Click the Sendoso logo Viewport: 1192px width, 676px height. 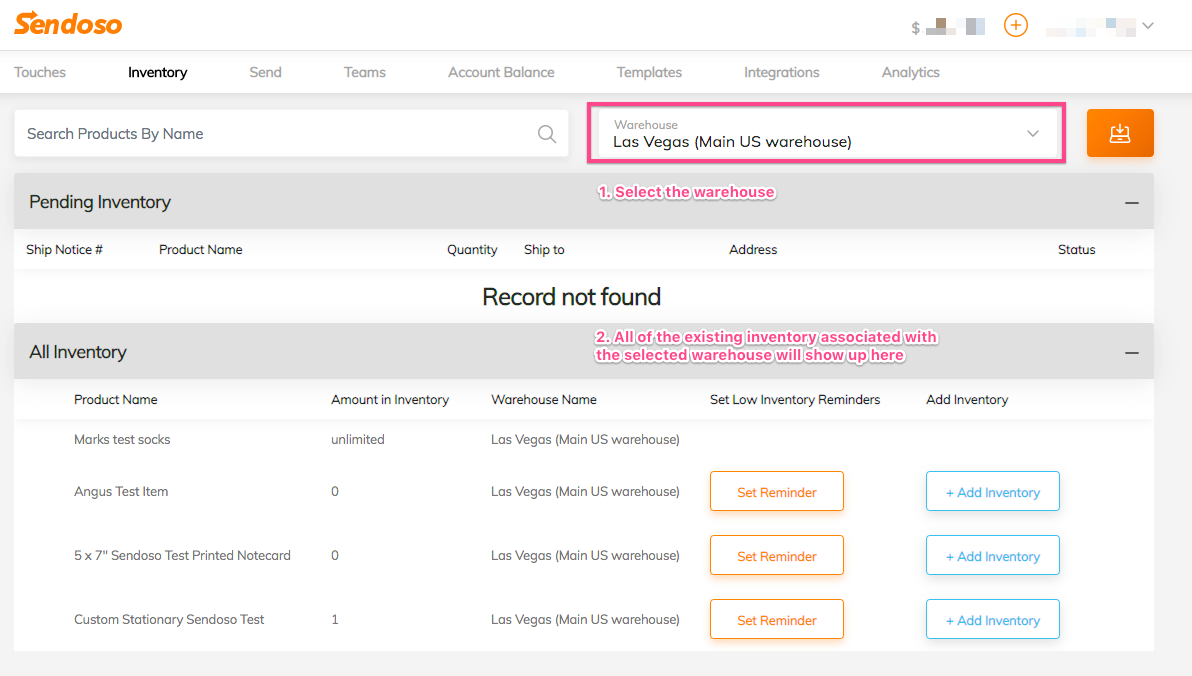pyautogui.click(x=68, y=24)
